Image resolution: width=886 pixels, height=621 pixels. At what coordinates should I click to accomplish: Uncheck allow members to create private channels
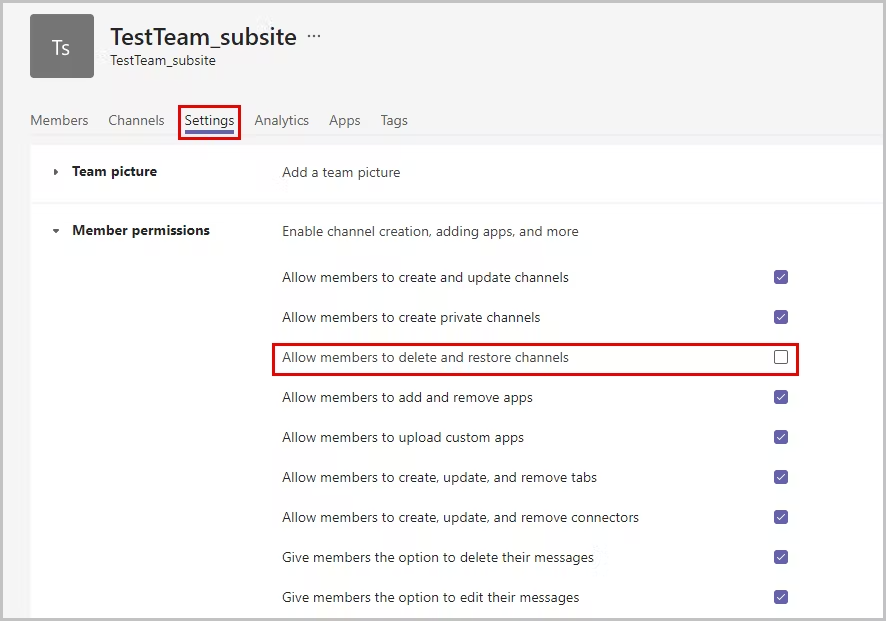781,317
